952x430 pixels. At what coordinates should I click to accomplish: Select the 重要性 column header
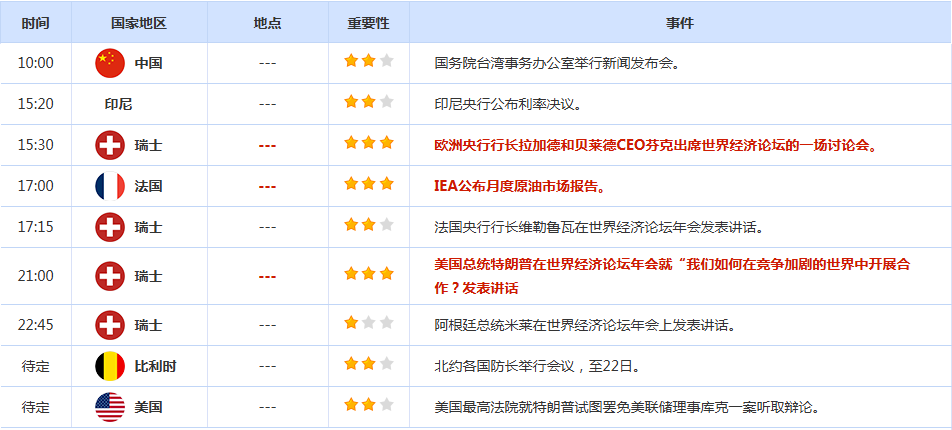click(368, 22)
